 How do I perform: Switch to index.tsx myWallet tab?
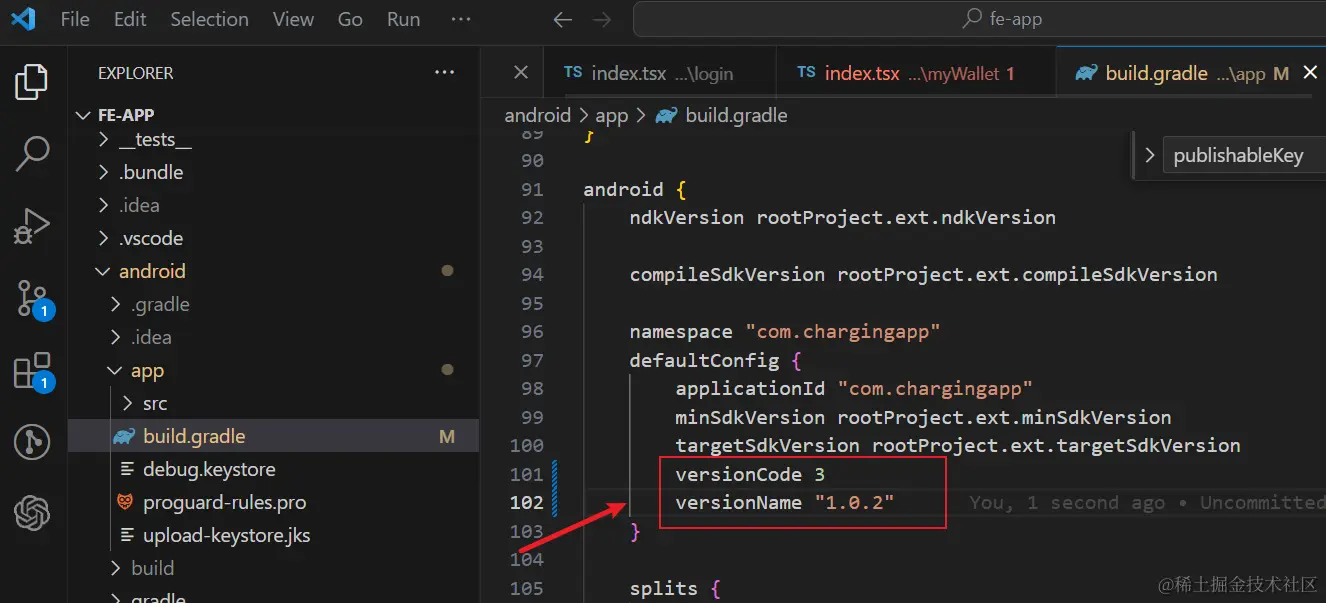[915, 73]
